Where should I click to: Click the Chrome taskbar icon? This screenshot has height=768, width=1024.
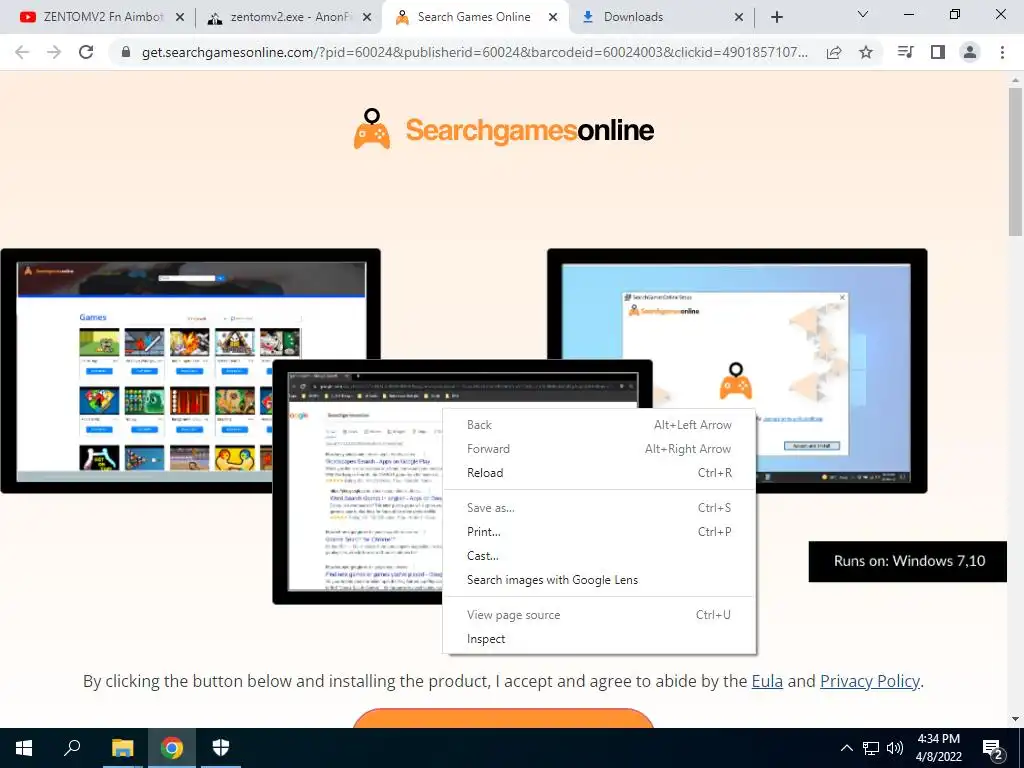coord(172,748)
